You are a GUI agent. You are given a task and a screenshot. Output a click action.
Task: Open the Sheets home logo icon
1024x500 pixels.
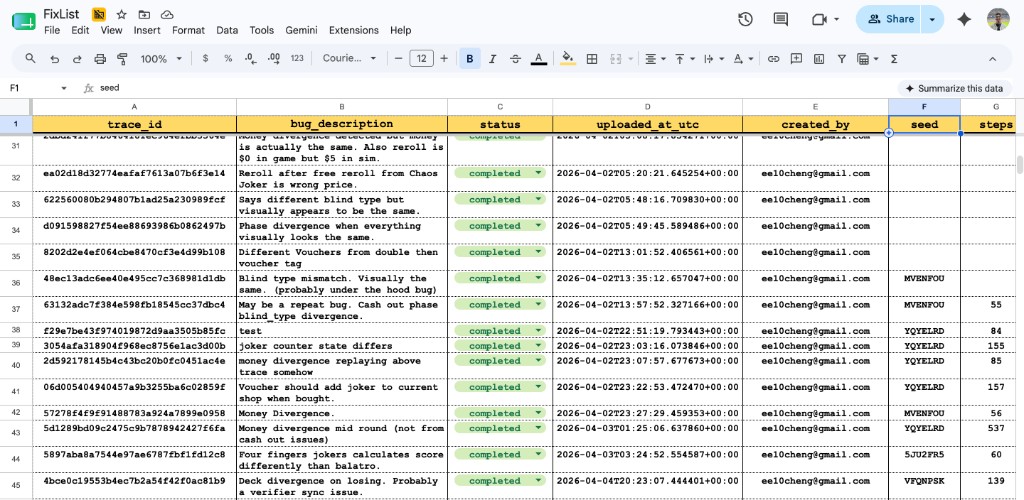pos(24,21)
